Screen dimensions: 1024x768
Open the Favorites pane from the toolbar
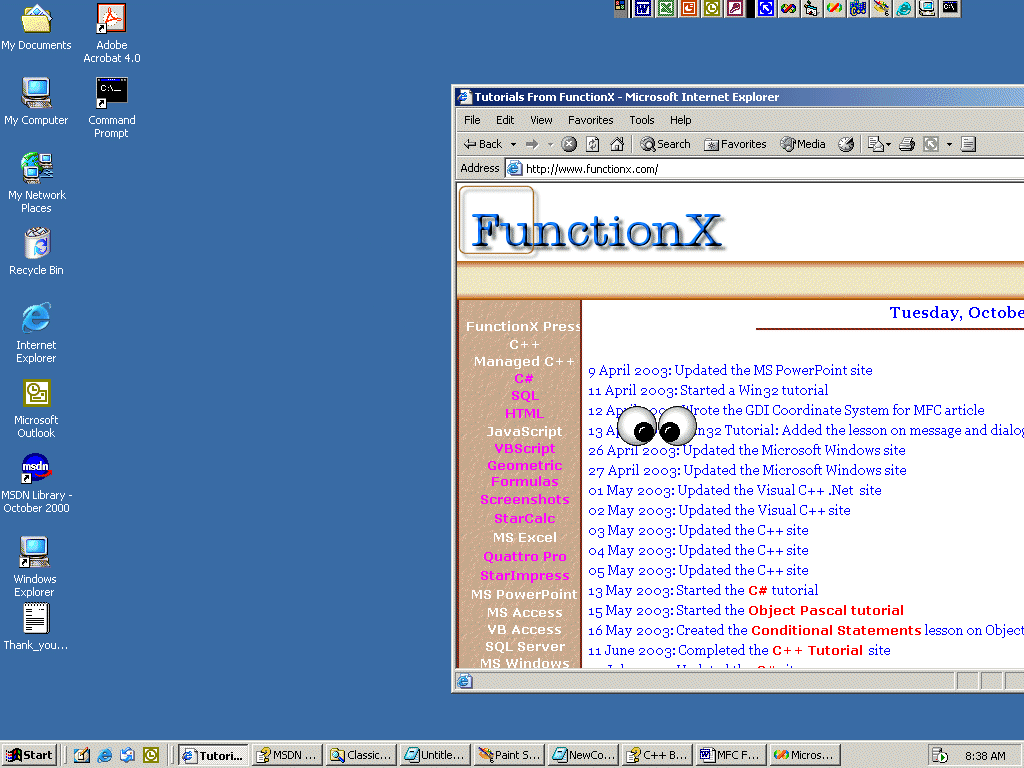[x=735, y=144]
